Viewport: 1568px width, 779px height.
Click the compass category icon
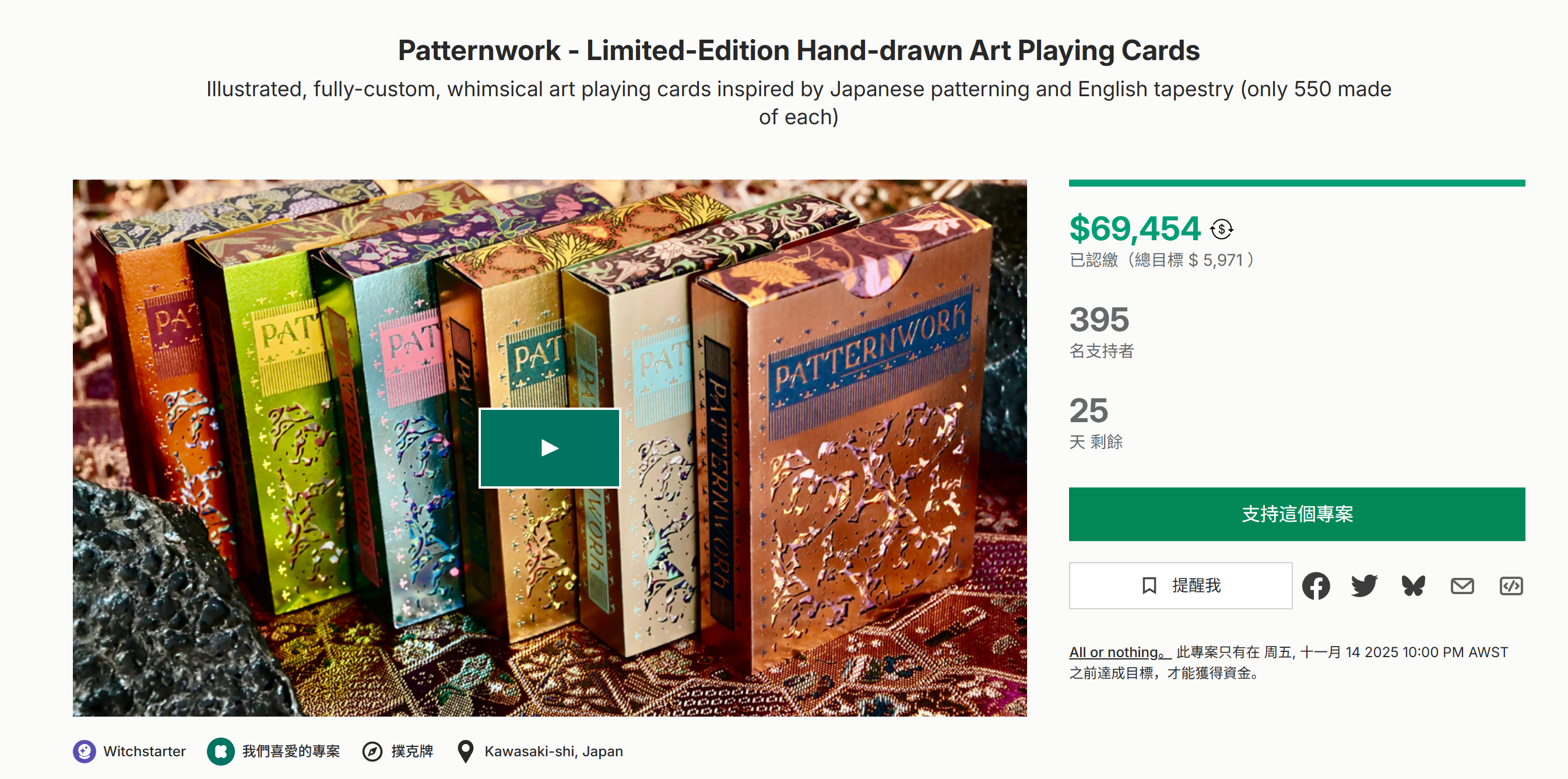point(372,751)
